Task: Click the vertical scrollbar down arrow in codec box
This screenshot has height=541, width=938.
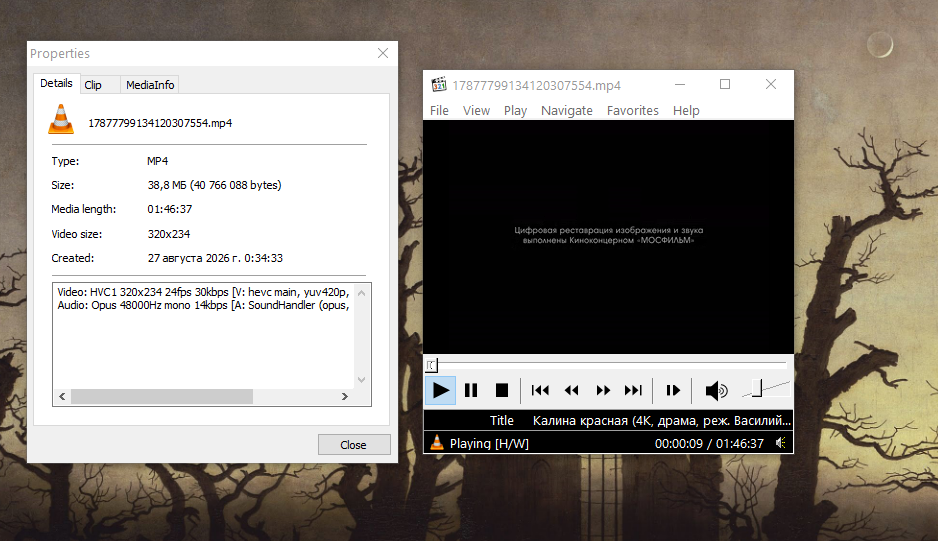Action: (361, 379)
